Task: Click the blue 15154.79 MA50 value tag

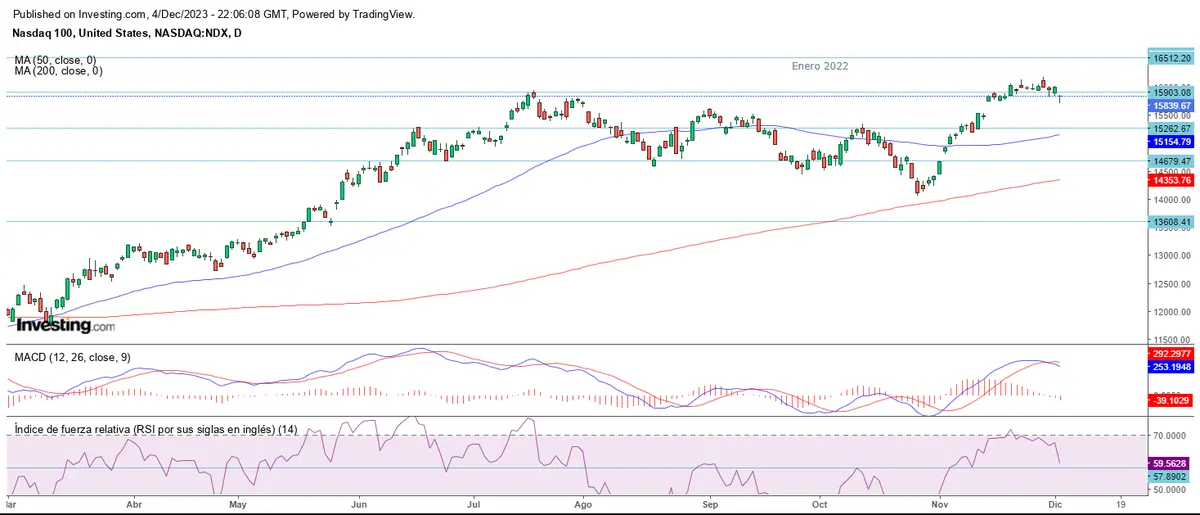Action: (1171, 143)
